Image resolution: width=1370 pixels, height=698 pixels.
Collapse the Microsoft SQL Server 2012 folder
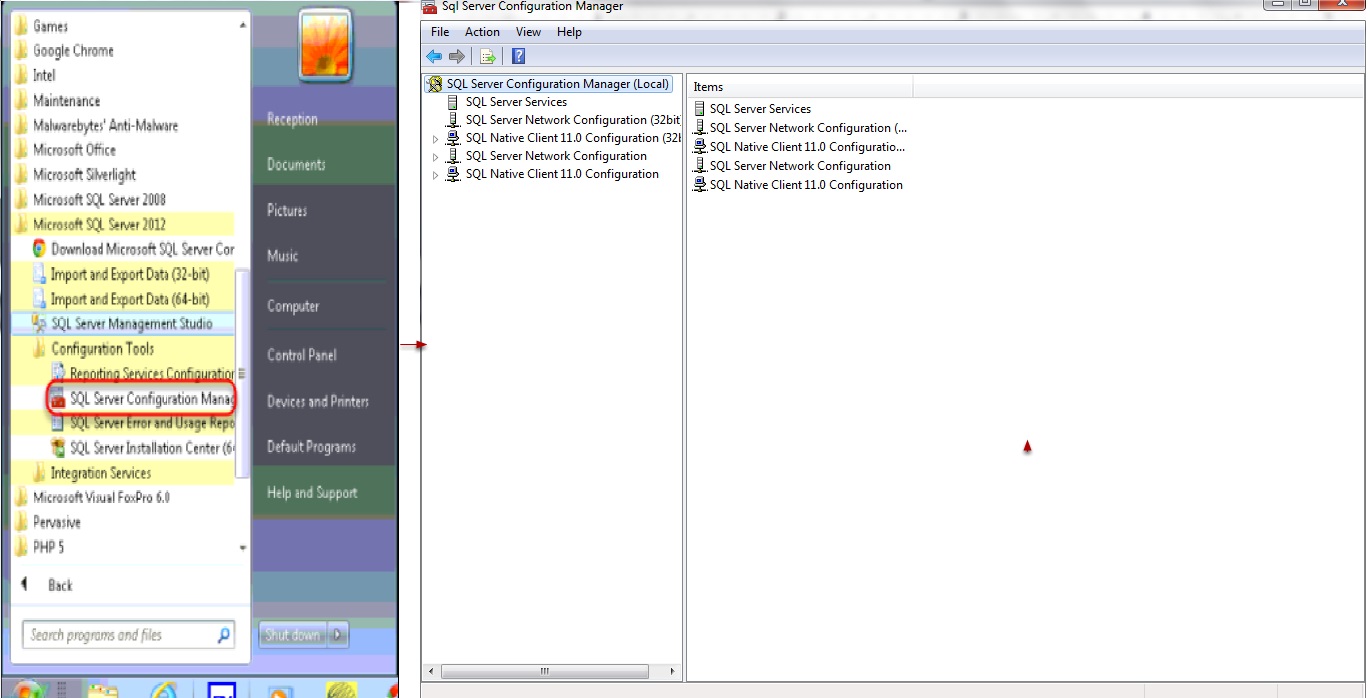(99, 225)
